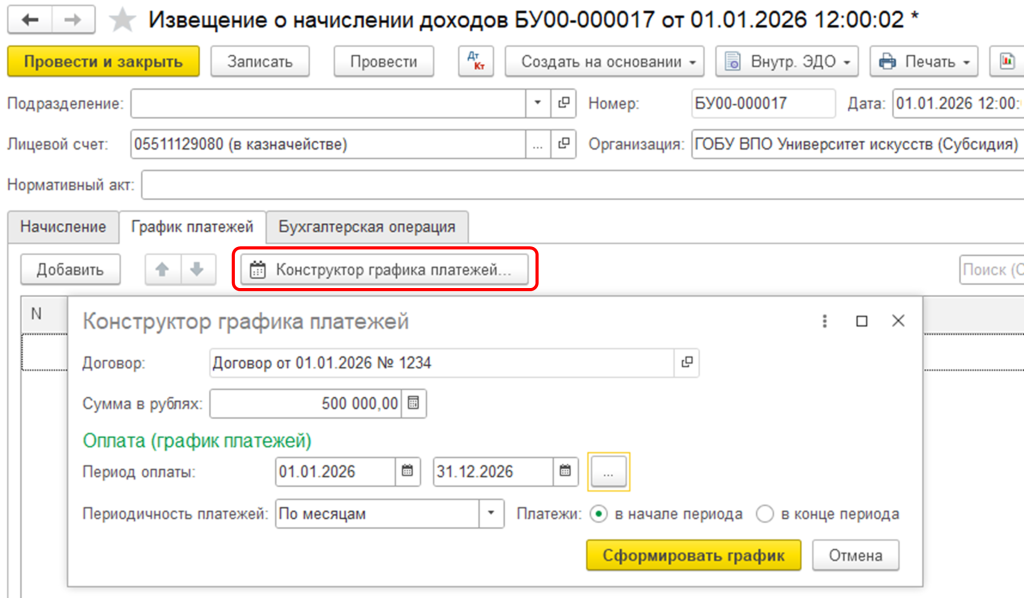The image size is (1024, 598).
Task: Click the N column header
Action: pos(44,314)
